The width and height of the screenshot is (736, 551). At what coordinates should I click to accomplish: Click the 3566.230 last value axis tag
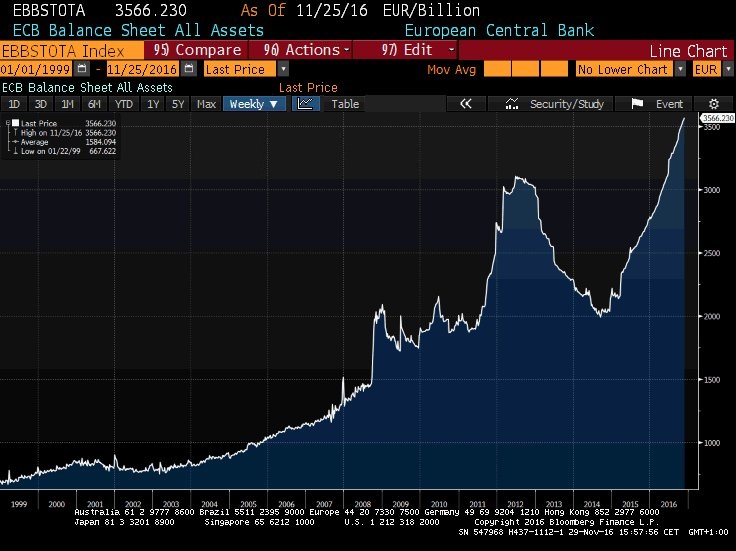coord(717,118)
